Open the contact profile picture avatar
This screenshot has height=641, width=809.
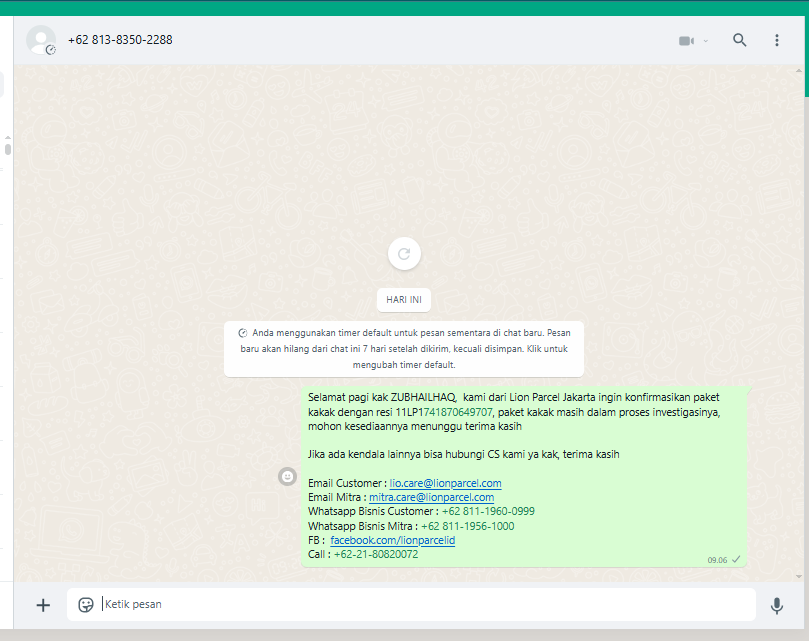[x=41, y=40]
